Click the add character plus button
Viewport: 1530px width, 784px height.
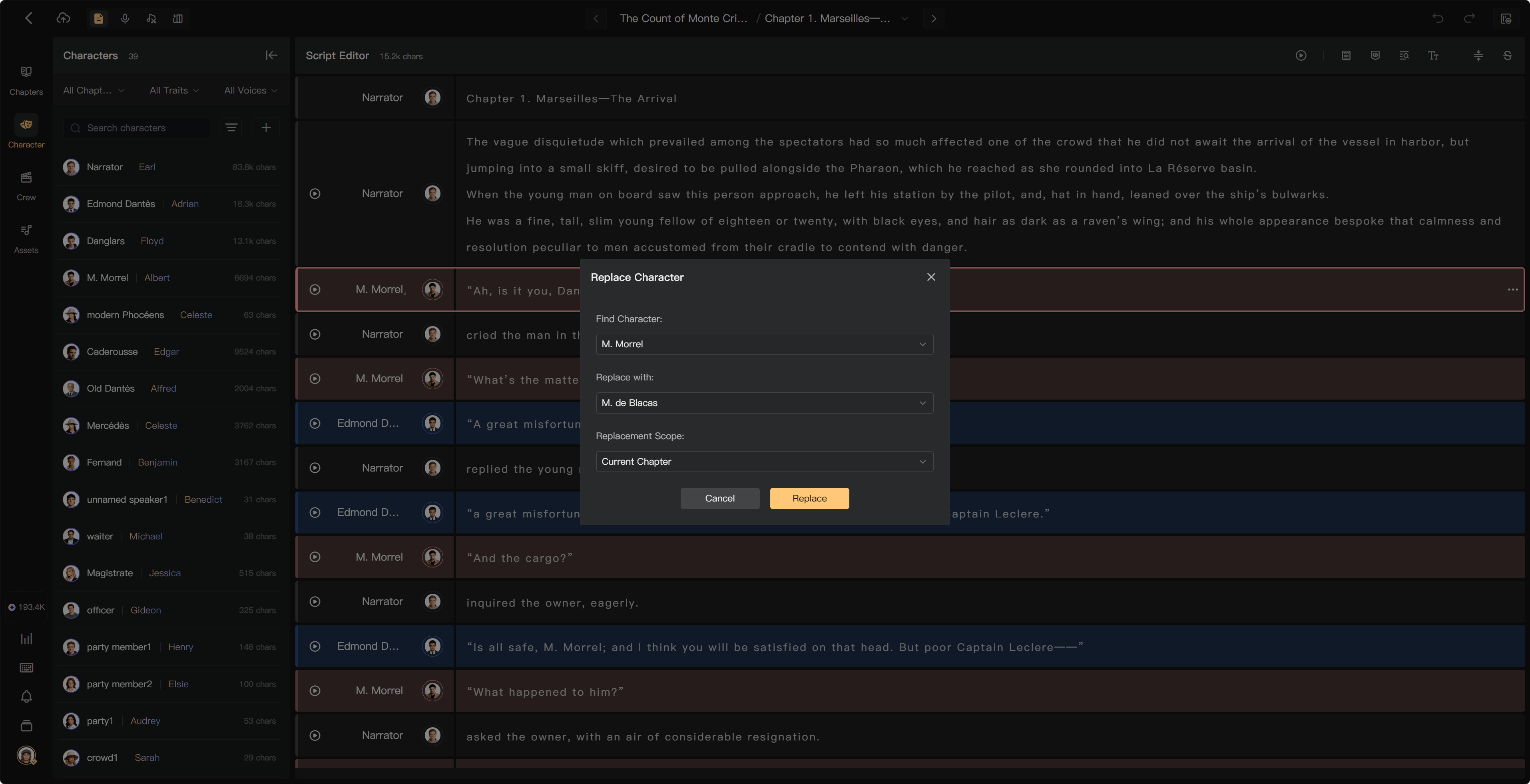tap(266, 128)
